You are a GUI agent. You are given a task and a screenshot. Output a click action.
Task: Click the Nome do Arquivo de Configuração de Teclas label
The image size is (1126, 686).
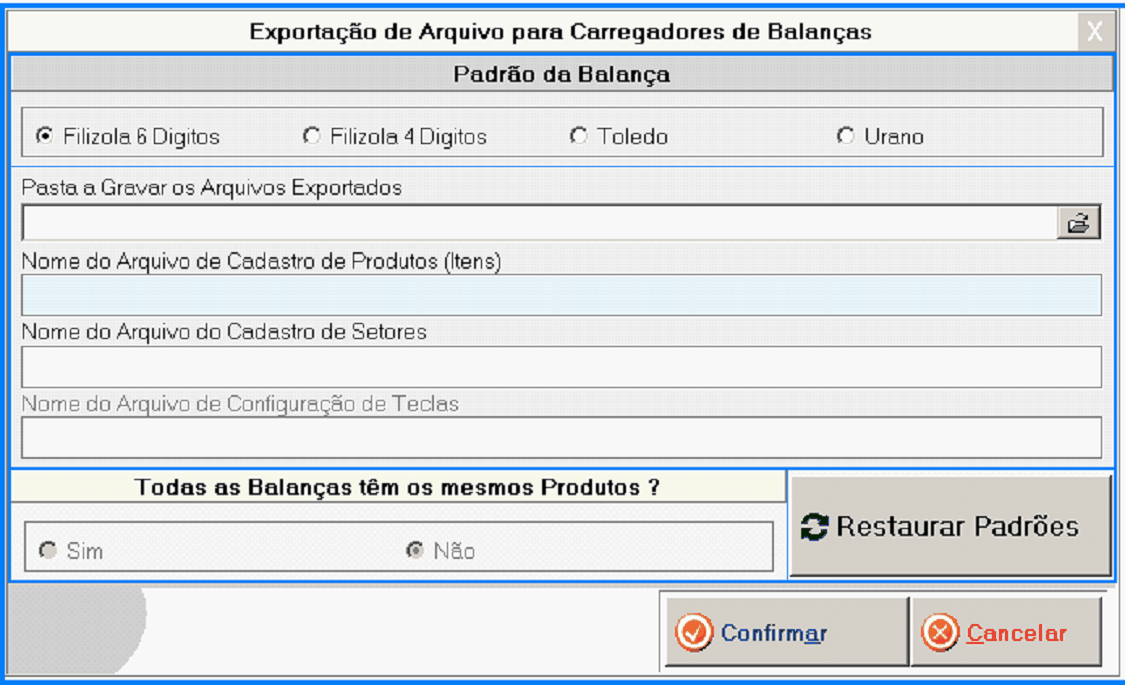(240, 404)
